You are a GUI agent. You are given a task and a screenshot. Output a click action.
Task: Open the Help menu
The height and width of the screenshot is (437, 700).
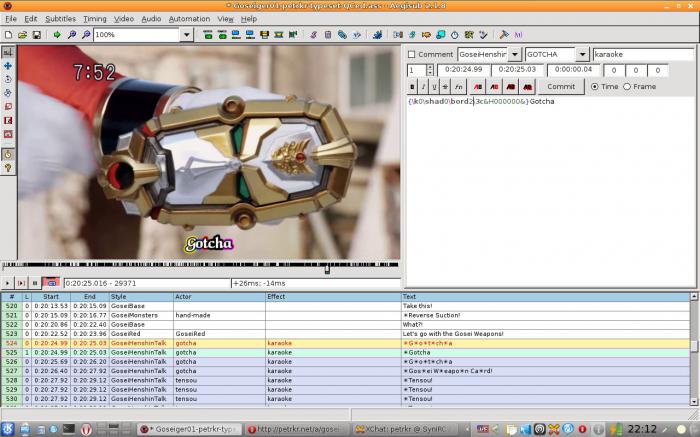[249, 19]
